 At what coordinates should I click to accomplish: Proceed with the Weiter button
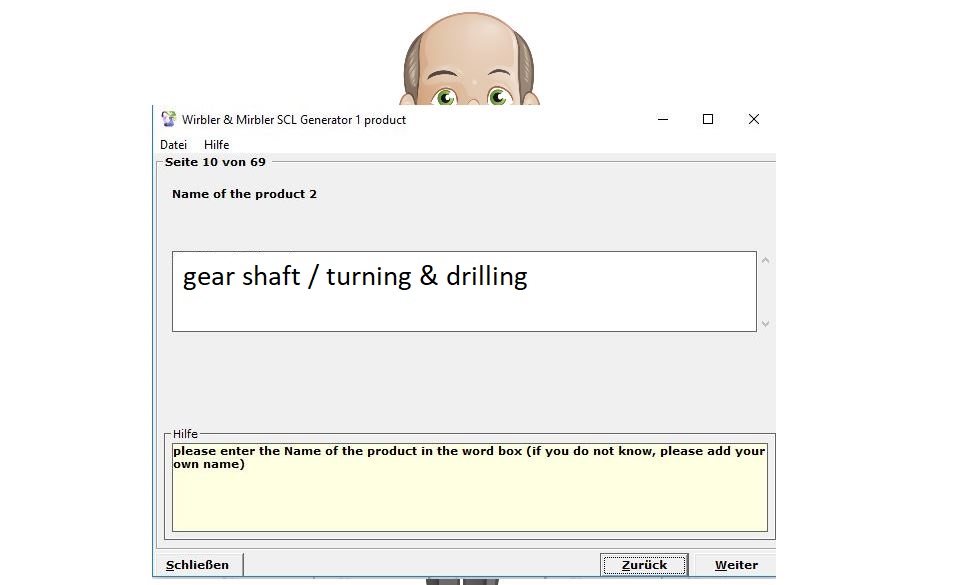736,565
